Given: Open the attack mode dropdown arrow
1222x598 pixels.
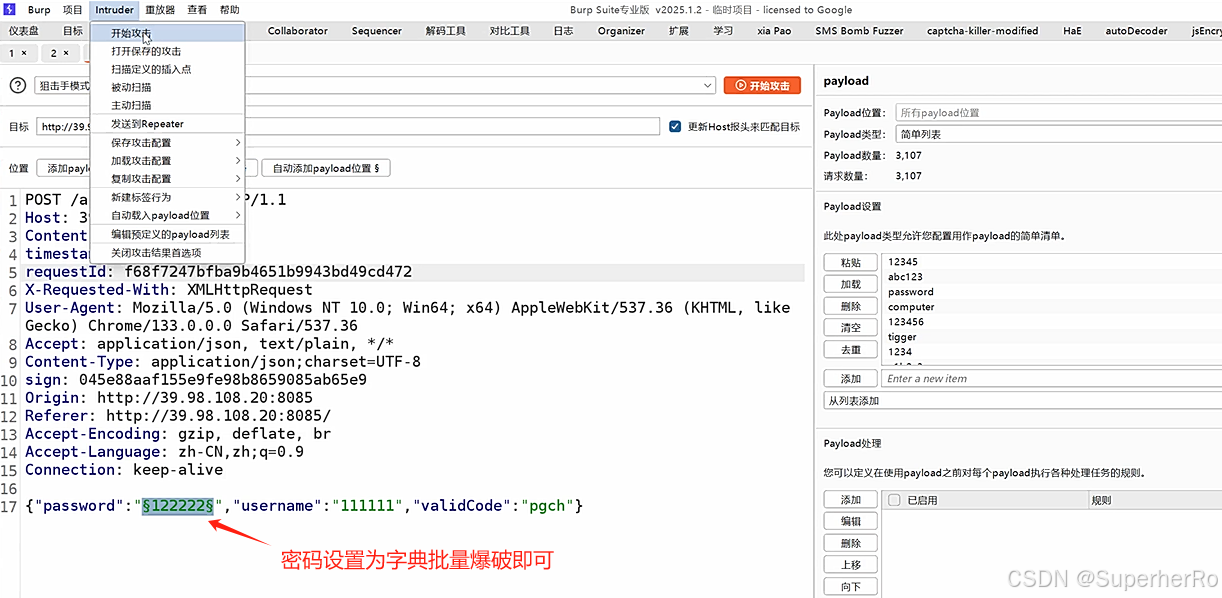Looking at the screenshot, I should 707,86.
